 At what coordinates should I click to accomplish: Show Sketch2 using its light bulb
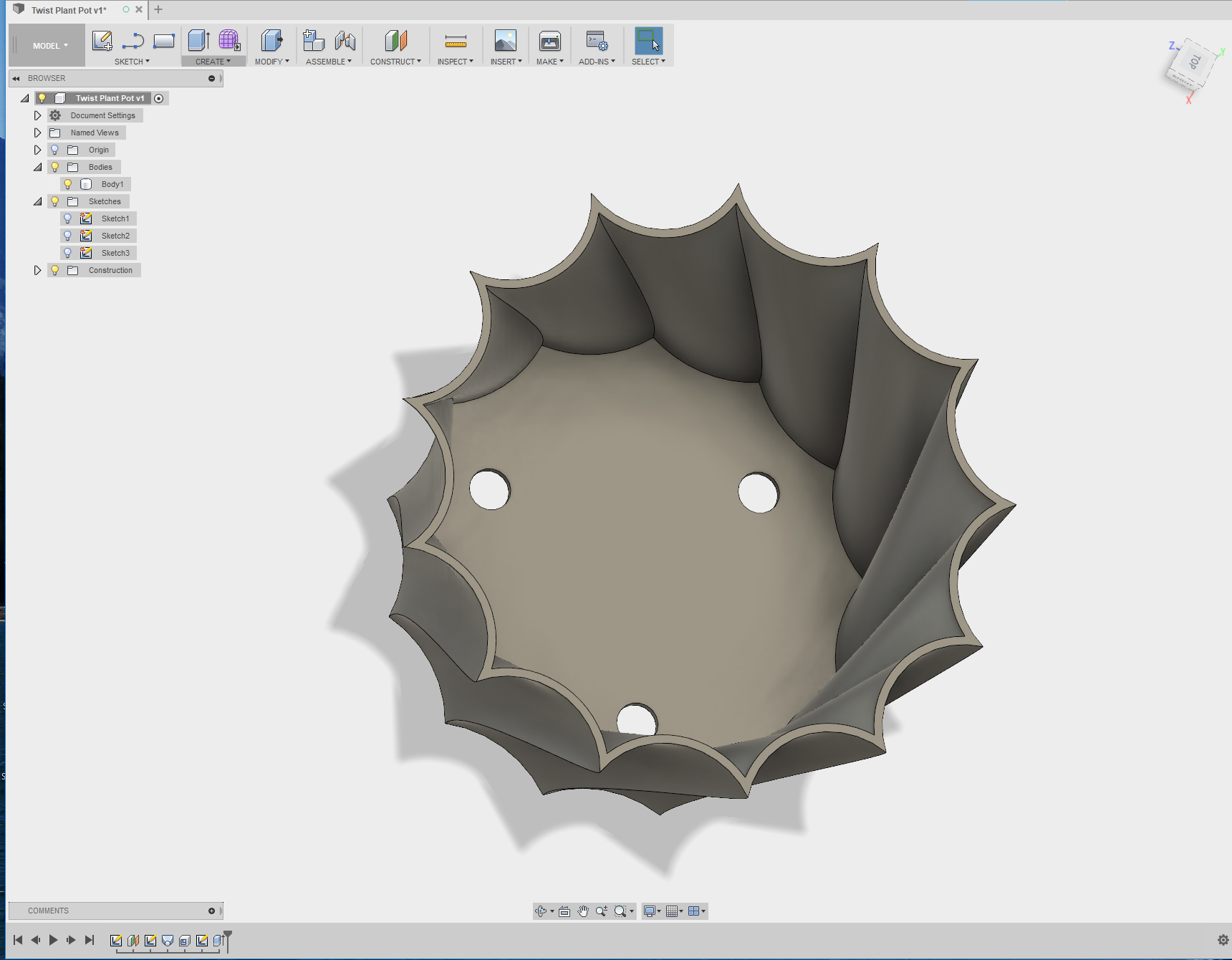pos(68,236)
